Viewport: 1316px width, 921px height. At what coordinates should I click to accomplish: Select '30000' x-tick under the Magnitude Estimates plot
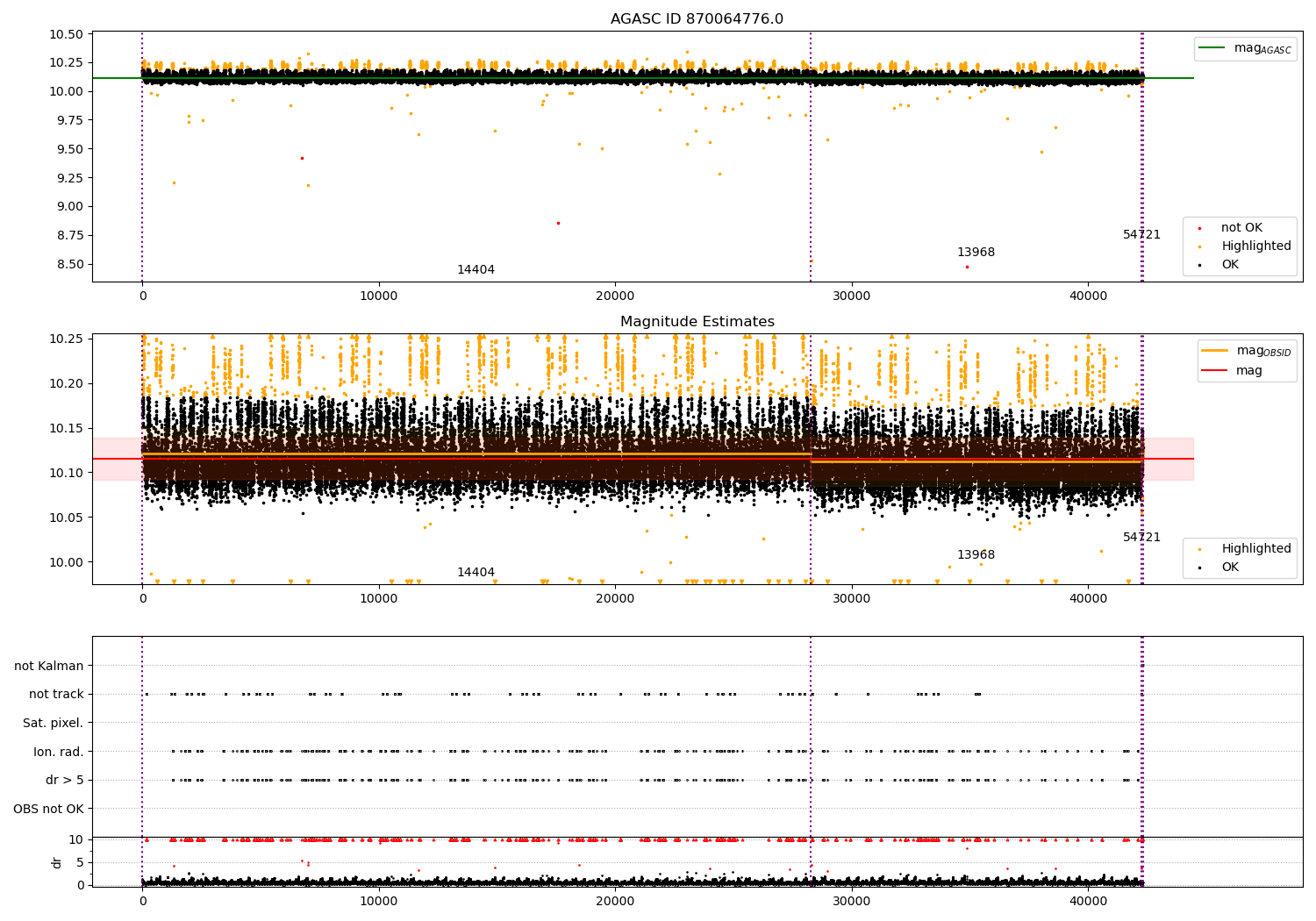[x=852, y=599]
